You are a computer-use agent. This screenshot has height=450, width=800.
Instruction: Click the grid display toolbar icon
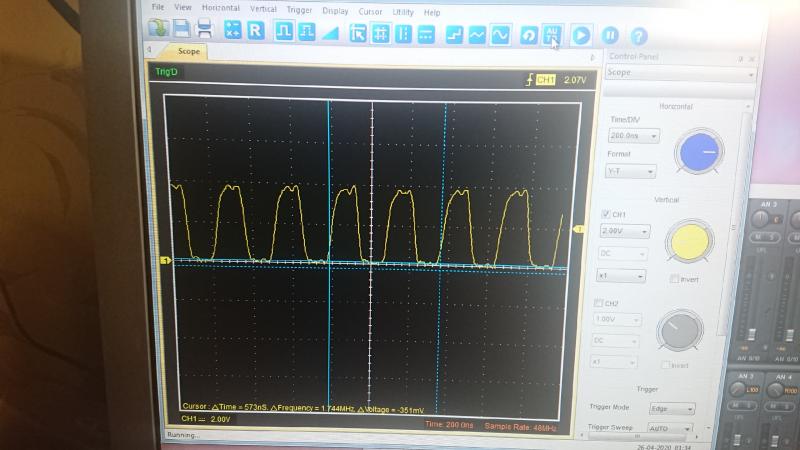[x=380, y=33]
